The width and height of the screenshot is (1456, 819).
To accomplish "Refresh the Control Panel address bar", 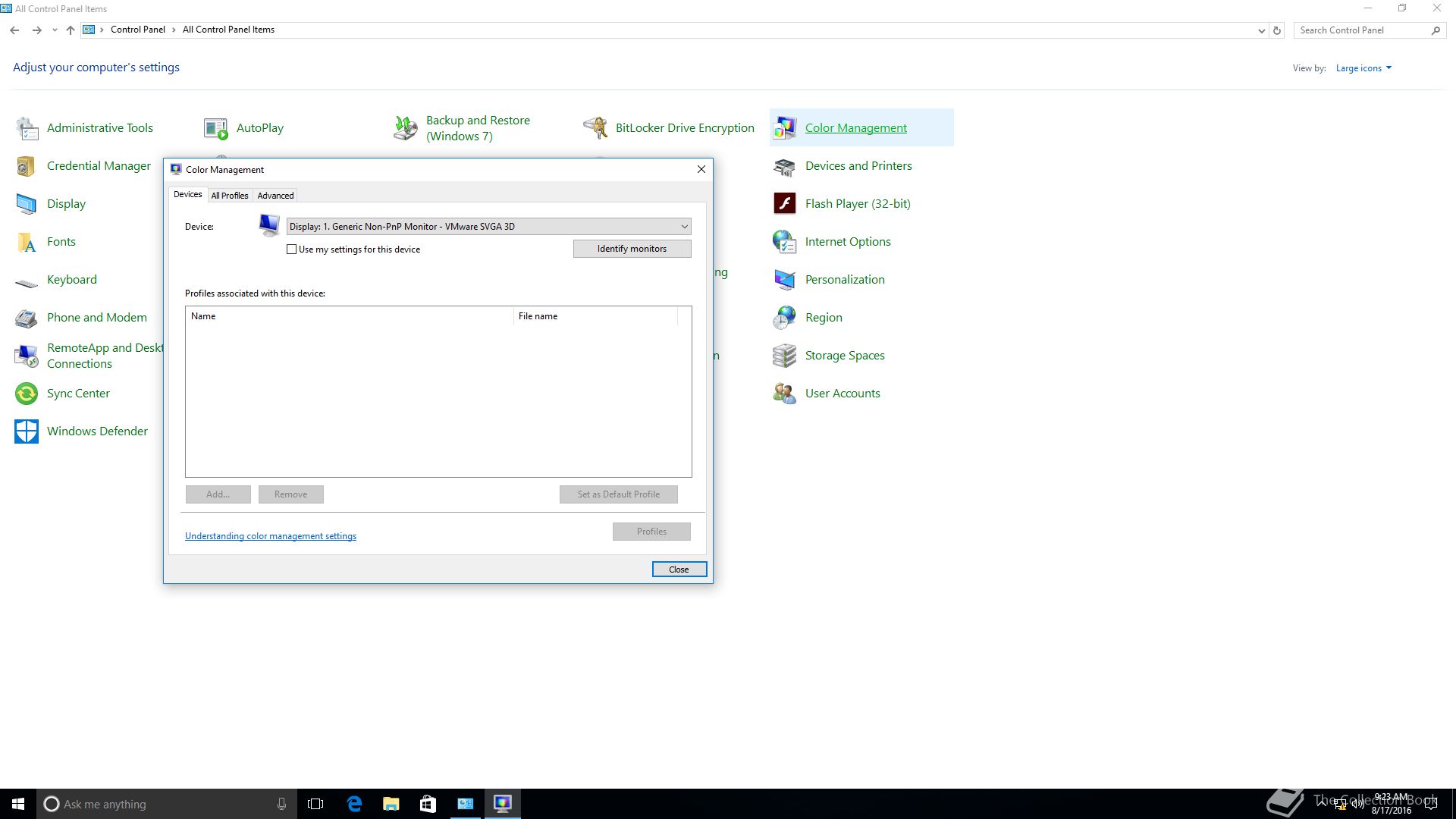I will 1277,30.
